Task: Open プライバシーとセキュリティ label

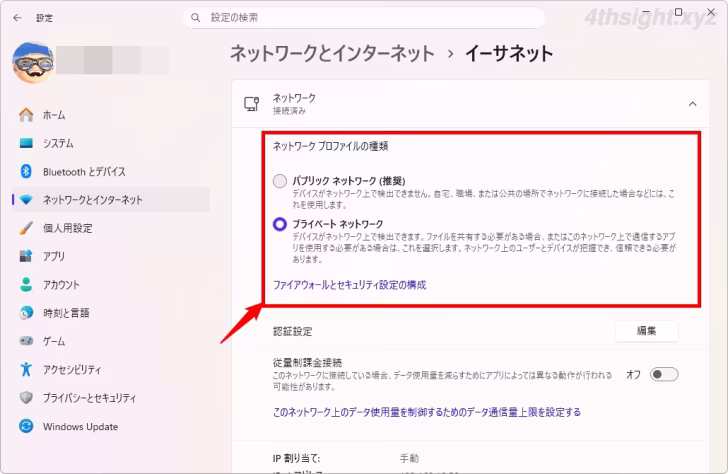Action: (89, 398)
